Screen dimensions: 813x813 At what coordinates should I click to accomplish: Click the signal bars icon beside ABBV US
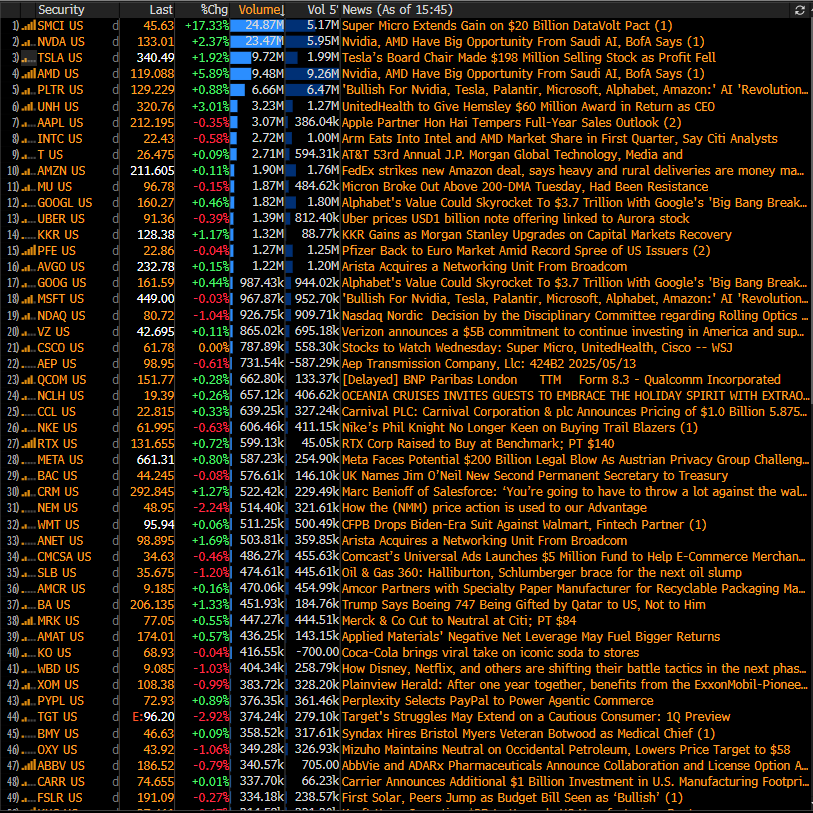point(29,766)
